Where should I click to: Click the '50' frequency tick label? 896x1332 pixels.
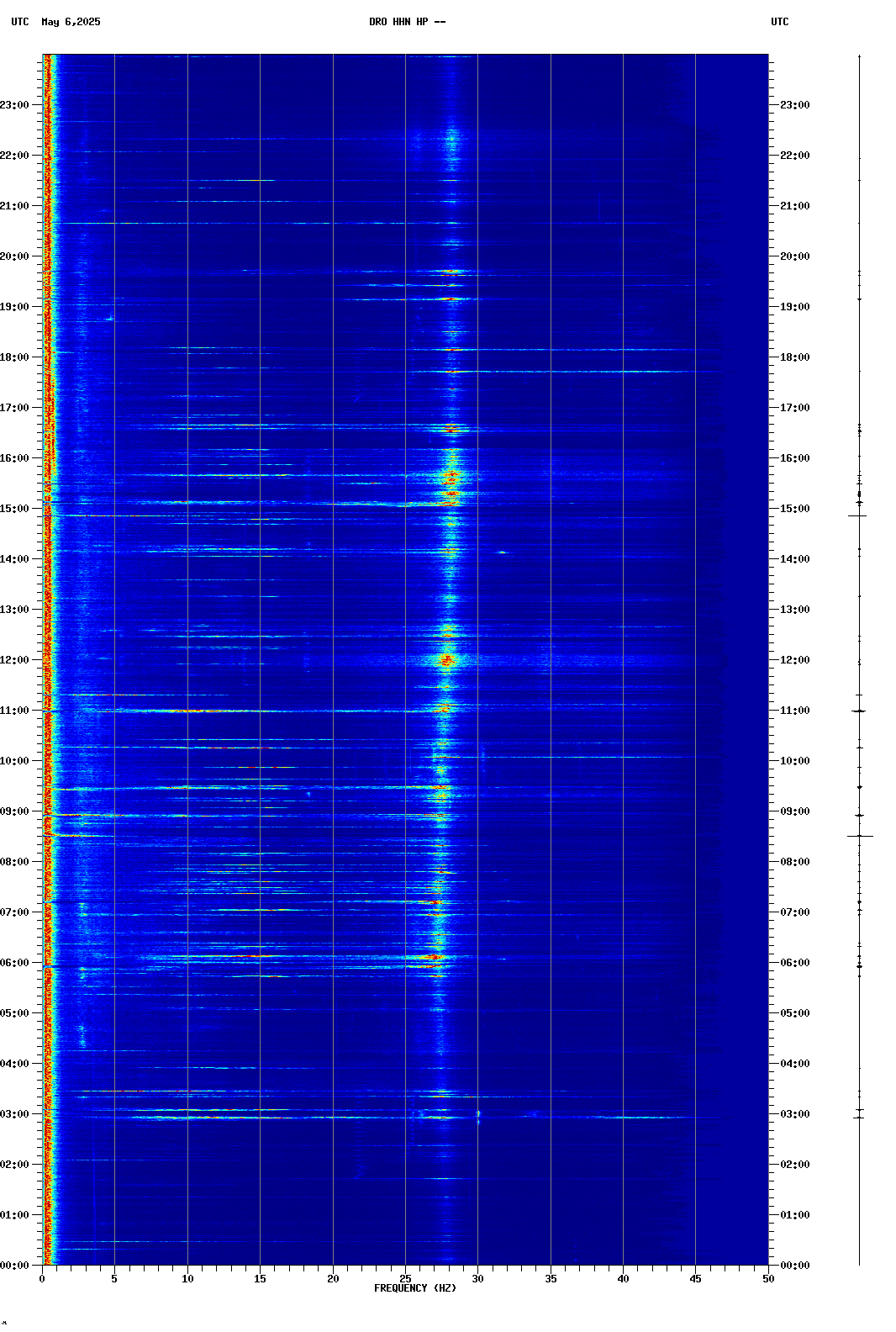tap(768, 1279)
